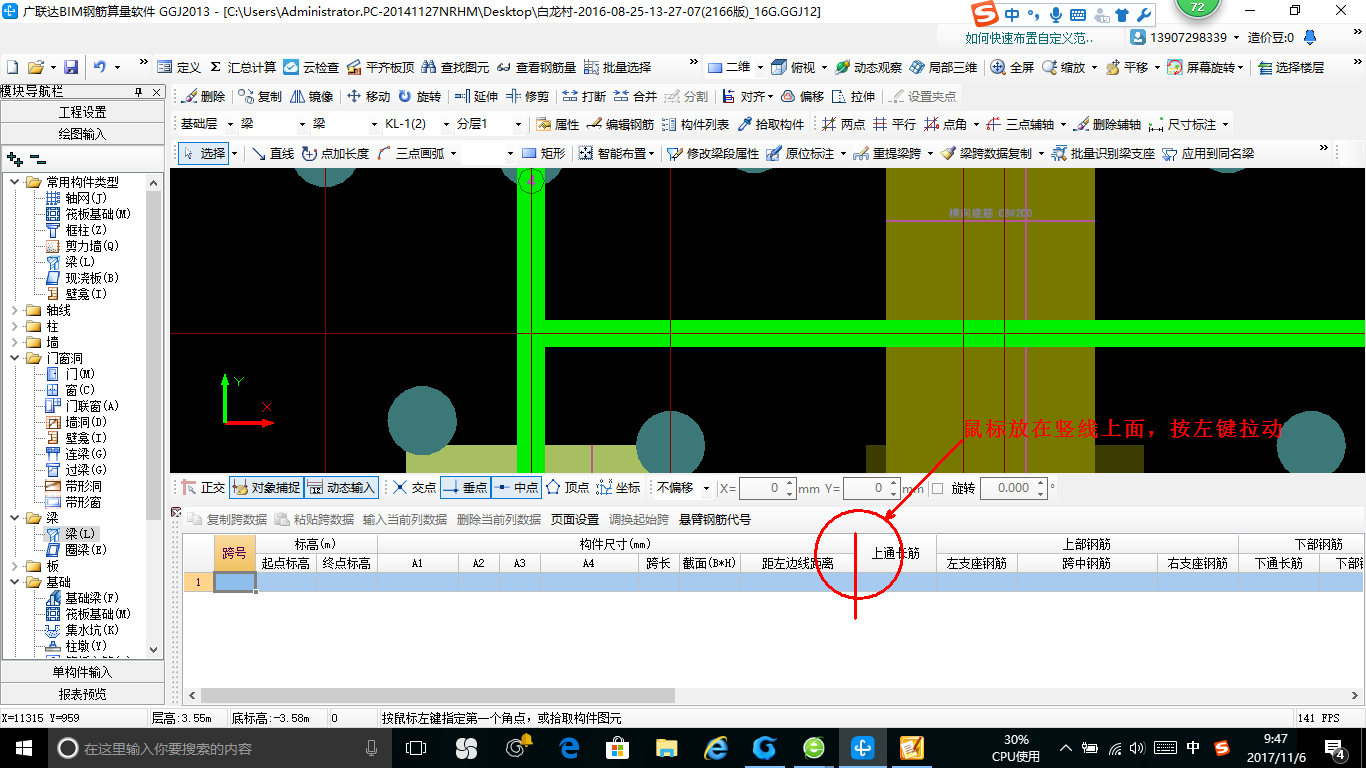The height and width of the screenshot is (768, 1366).
Task: Click 应用到同名梁 button
Action: coord(1207,154)
